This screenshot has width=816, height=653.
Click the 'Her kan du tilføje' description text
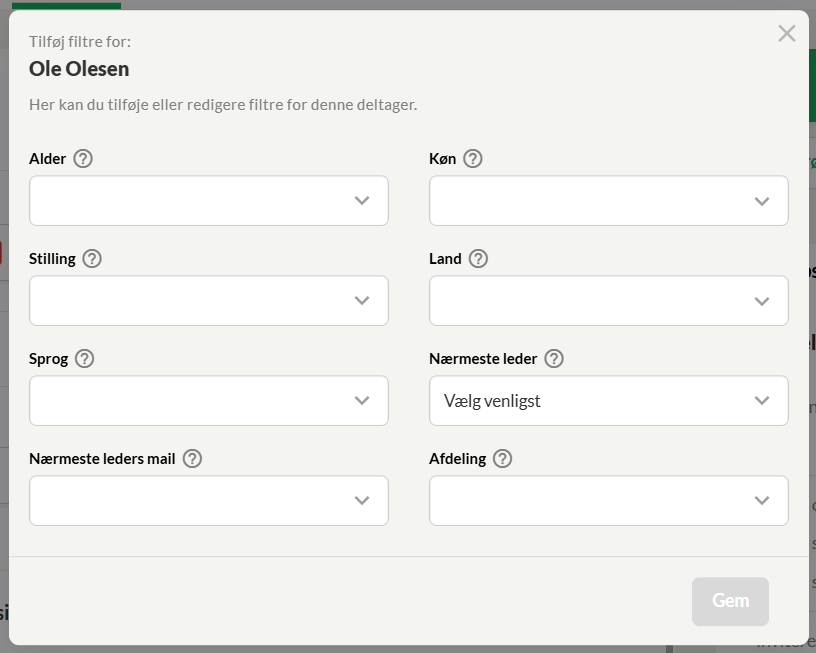coord(223,105)
